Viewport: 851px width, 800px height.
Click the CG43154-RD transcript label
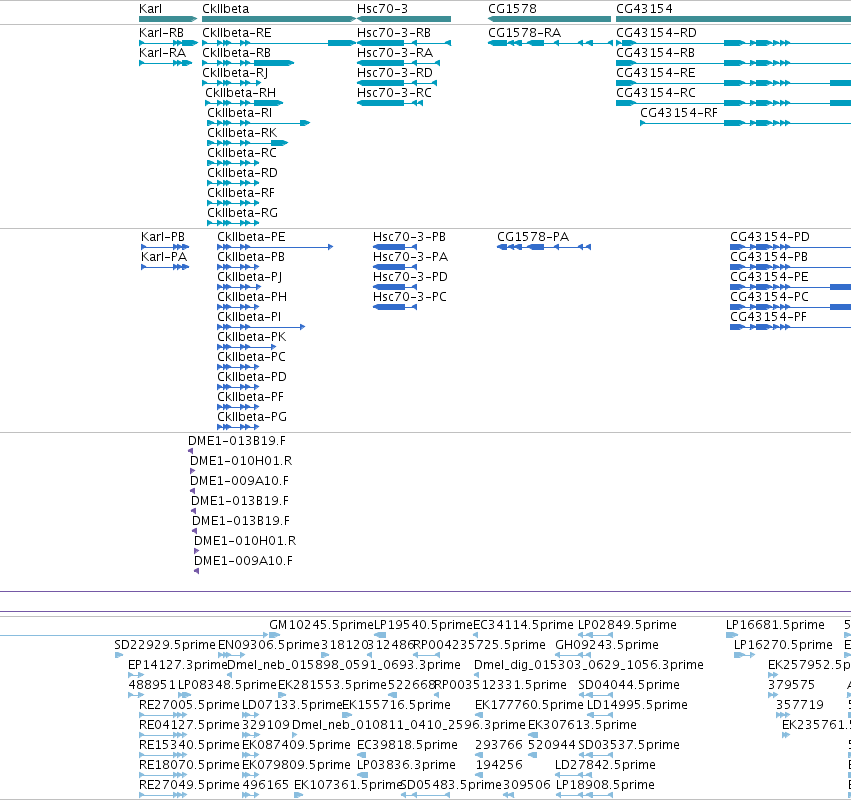tap(656, 33)
